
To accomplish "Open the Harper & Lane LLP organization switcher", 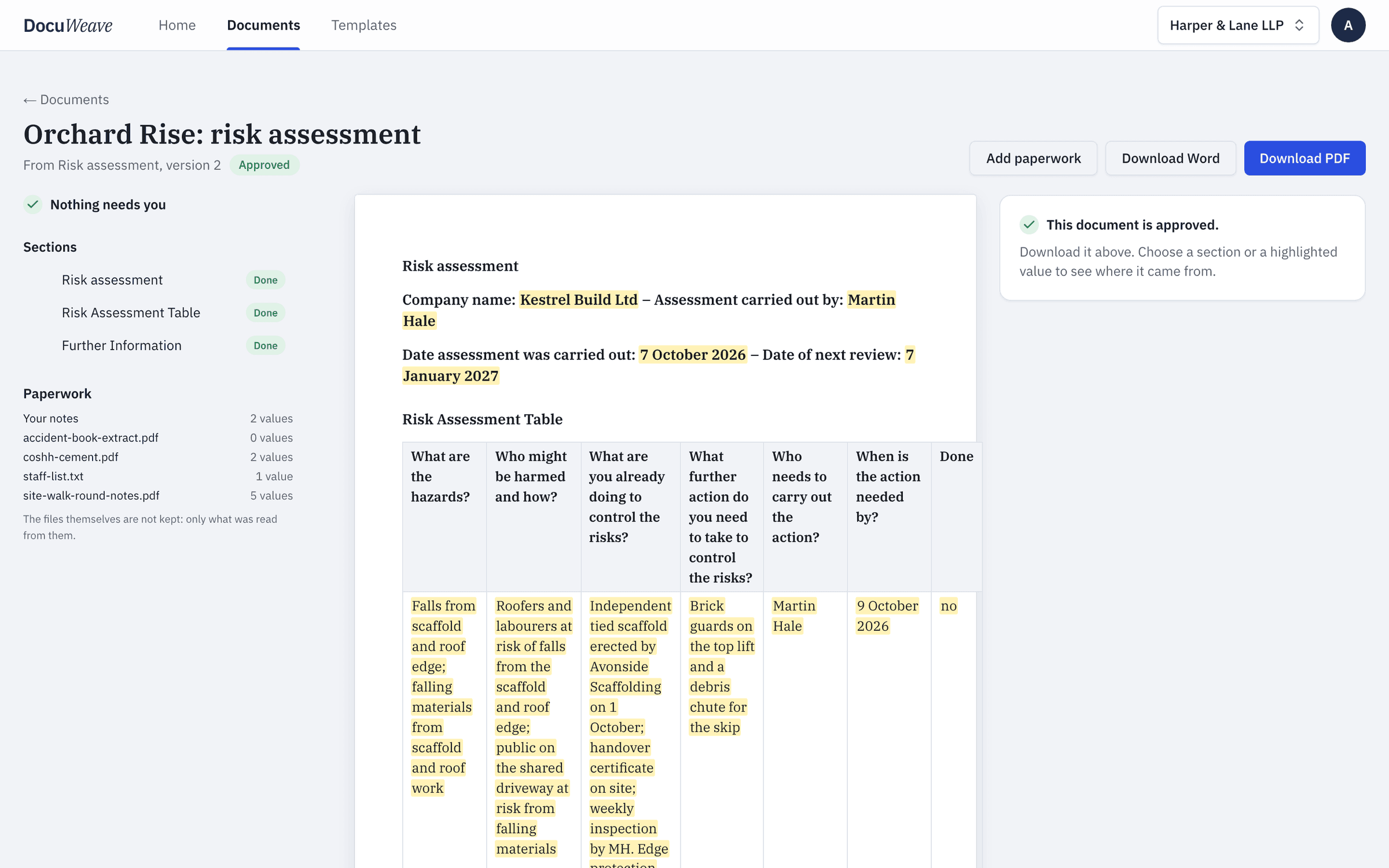I will click(x=1238, y=25).
